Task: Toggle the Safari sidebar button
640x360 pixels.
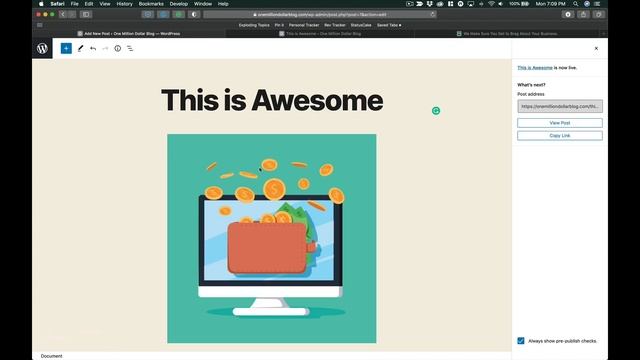Action: pos(86,14)
